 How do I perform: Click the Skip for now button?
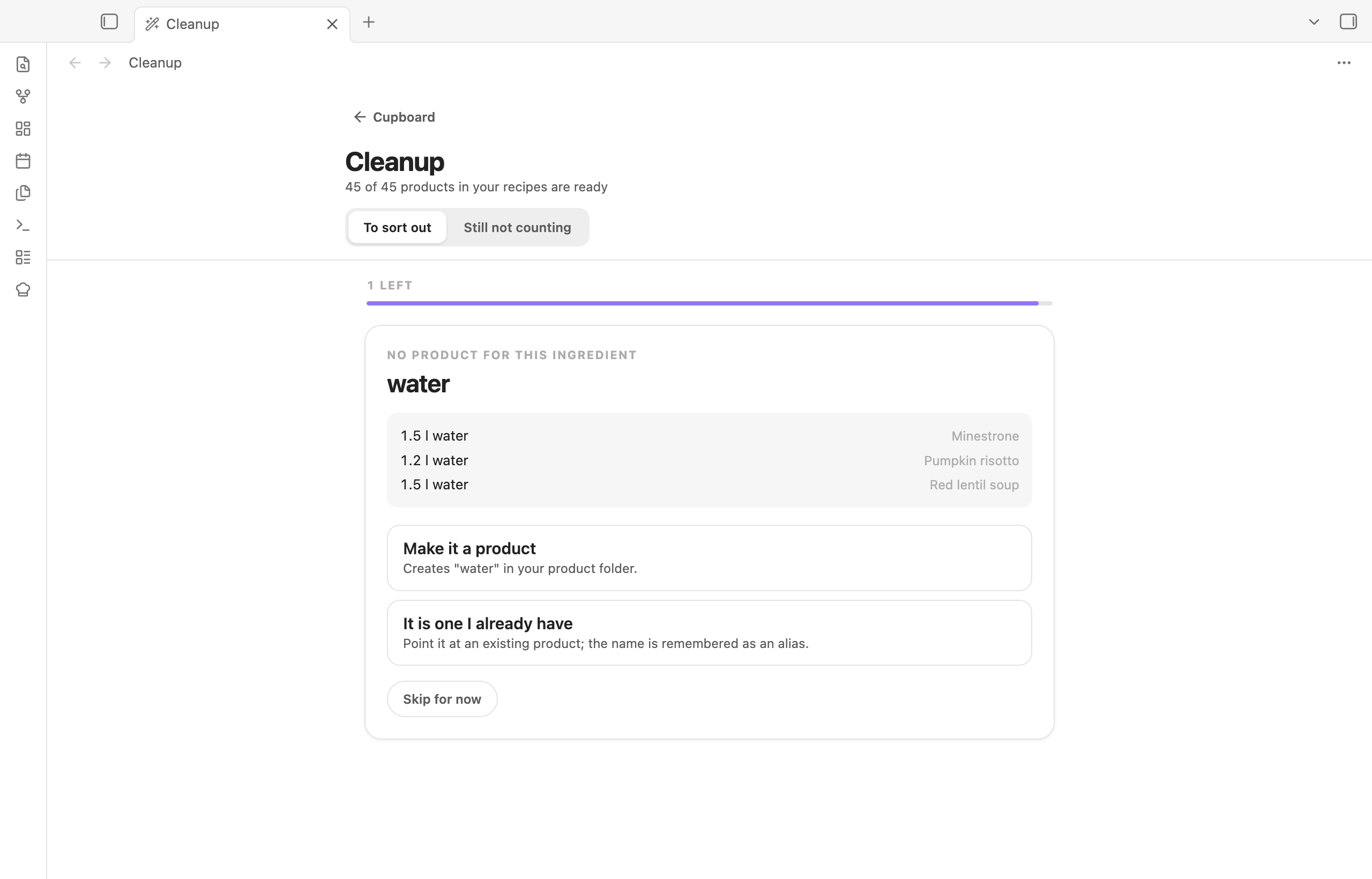(x=442, y=698)
